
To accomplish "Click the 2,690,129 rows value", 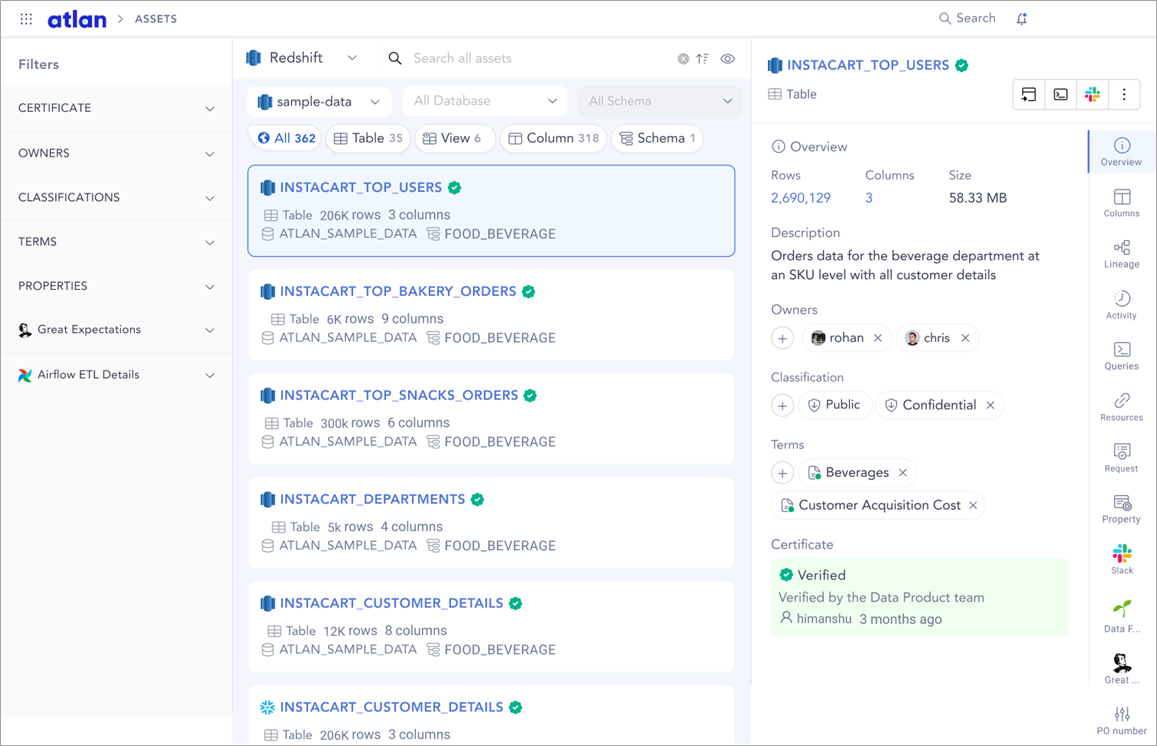I will pyautogui.click(x=801, y=198).
